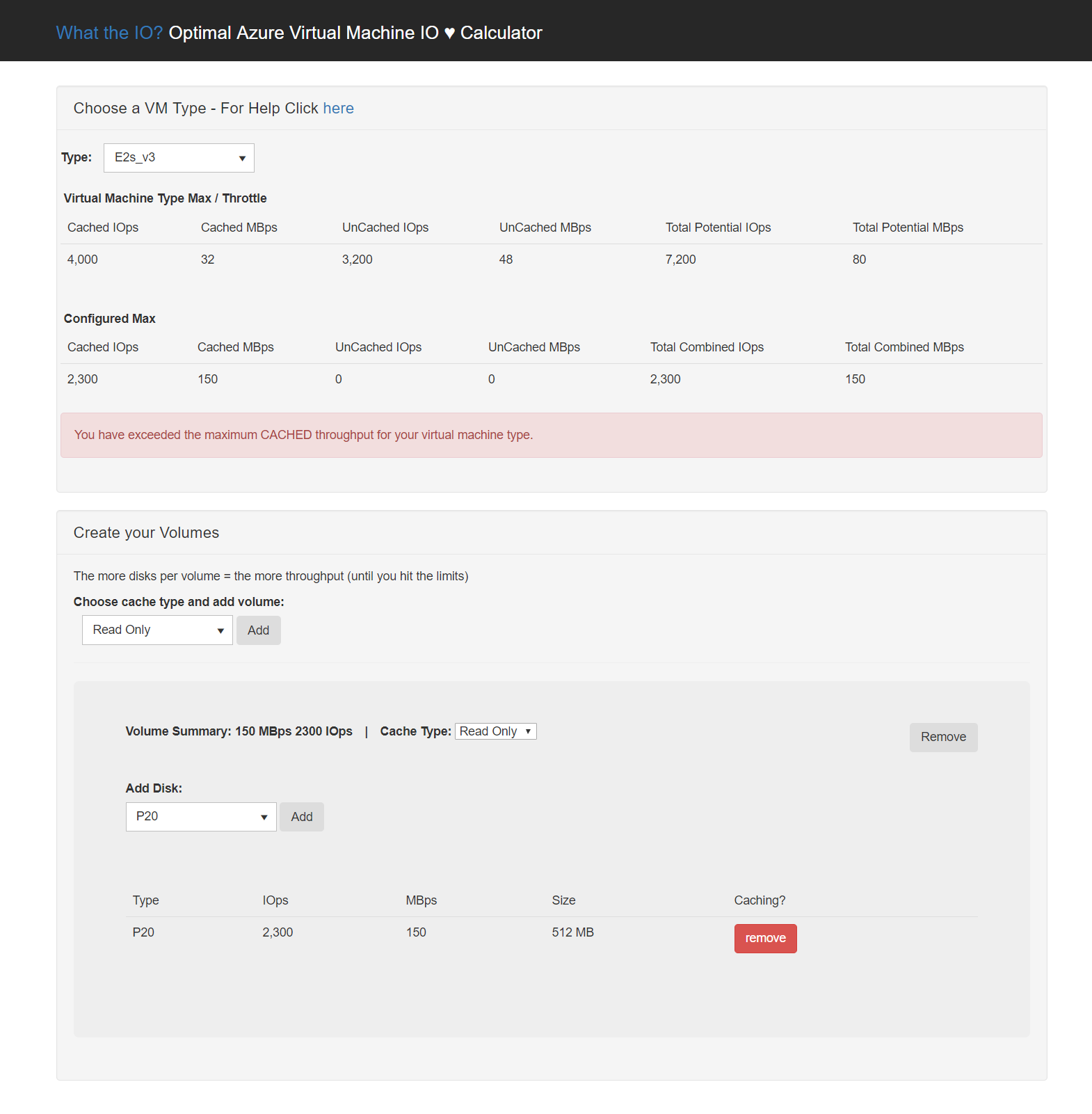
Task: Open the volume Cache Type dropdown
Action: [x=495, y=731]
